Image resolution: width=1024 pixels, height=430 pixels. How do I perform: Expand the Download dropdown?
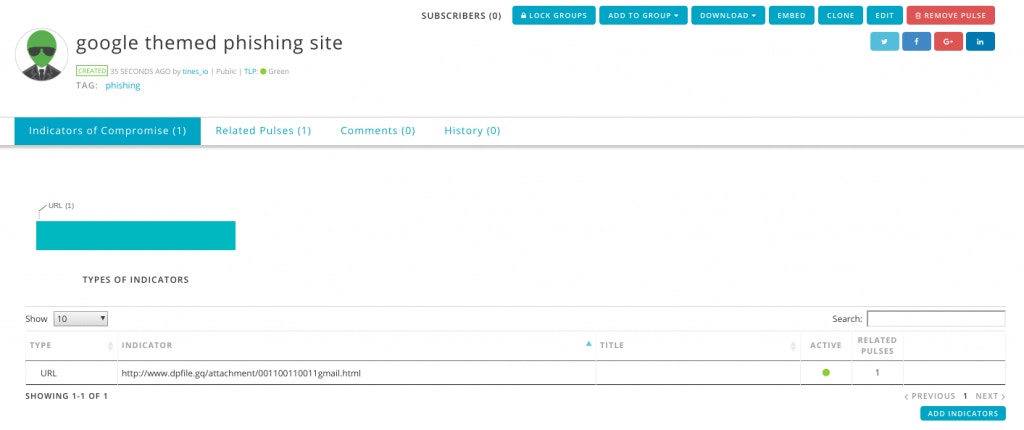pyautogui.click(x=728, y=16)
